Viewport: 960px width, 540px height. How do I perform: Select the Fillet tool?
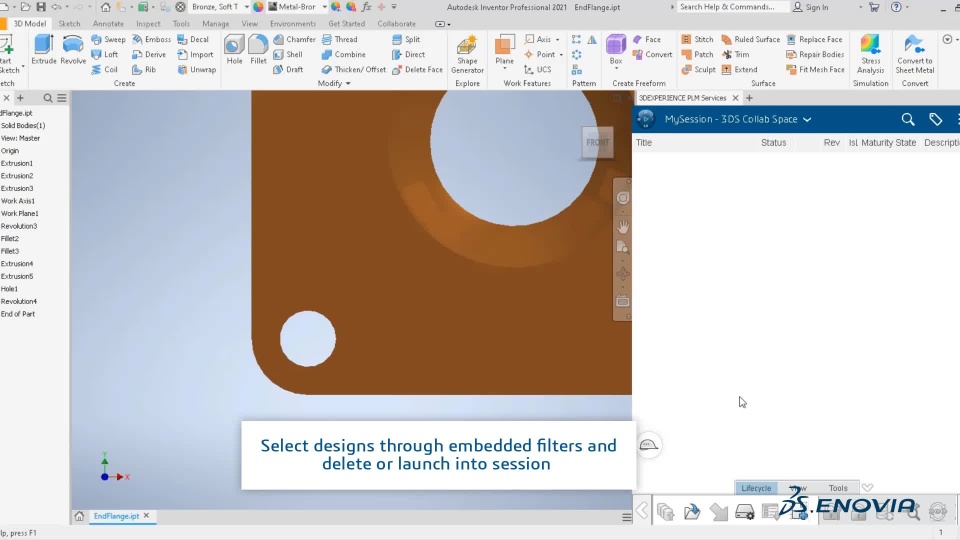[258, 50]
